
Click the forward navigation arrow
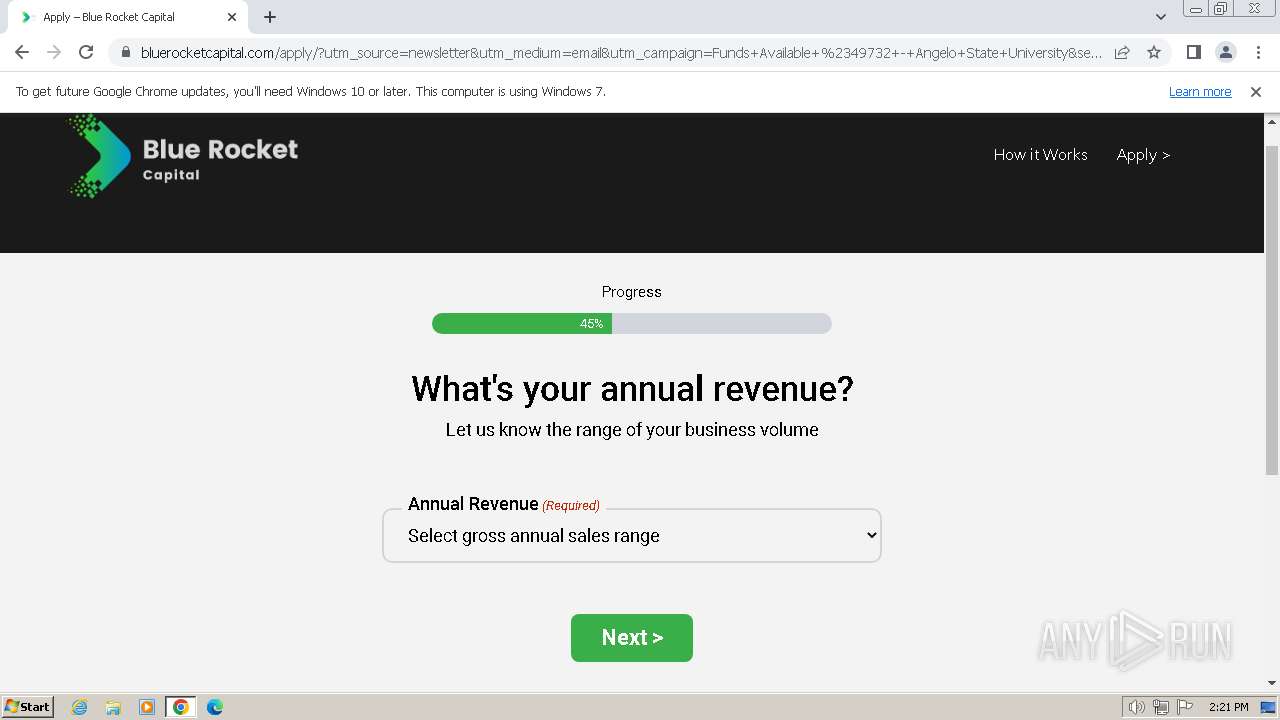(54, 52)
